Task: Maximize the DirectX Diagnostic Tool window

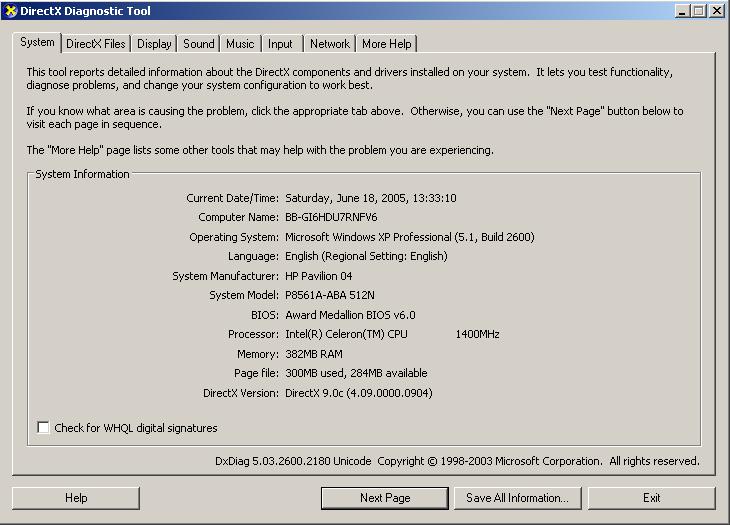Action: tap(699, 11)
